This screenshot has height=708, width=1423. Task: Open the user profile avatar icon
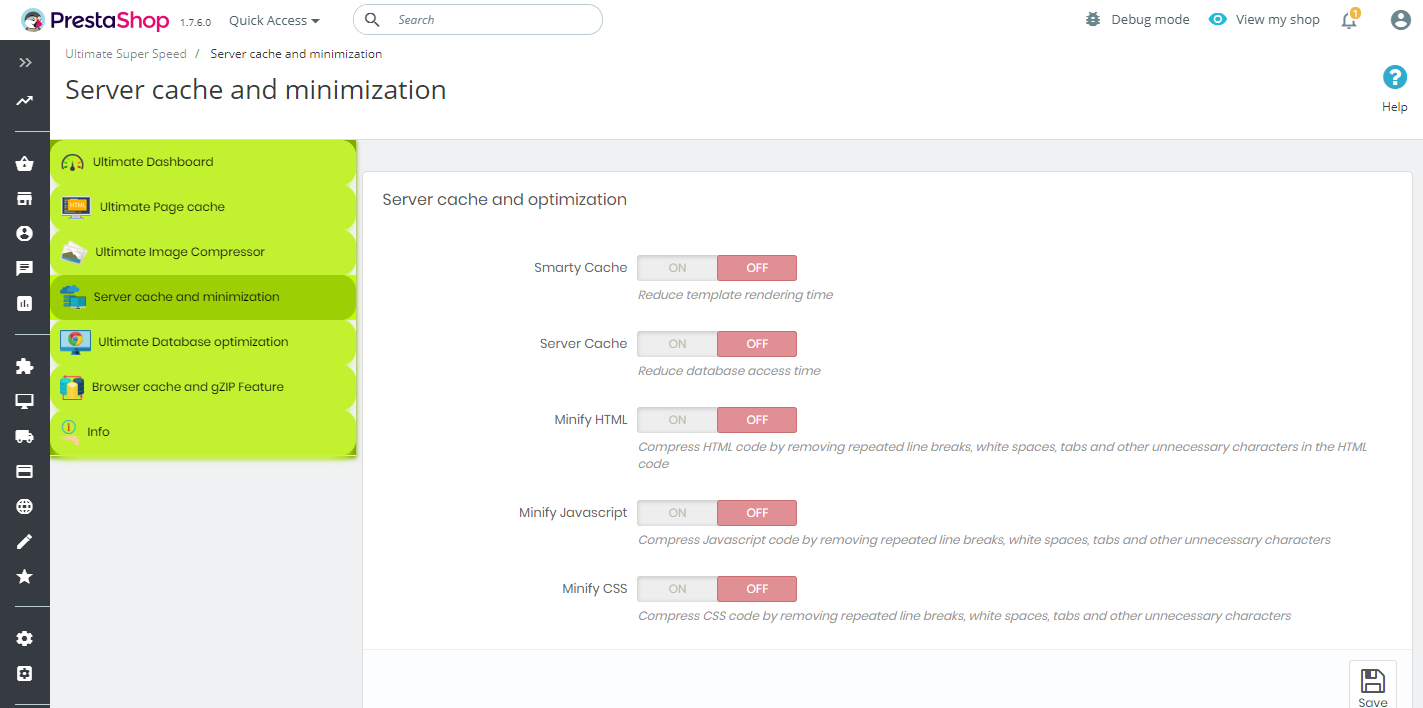pyautogui.click(x=1400, y=20)
